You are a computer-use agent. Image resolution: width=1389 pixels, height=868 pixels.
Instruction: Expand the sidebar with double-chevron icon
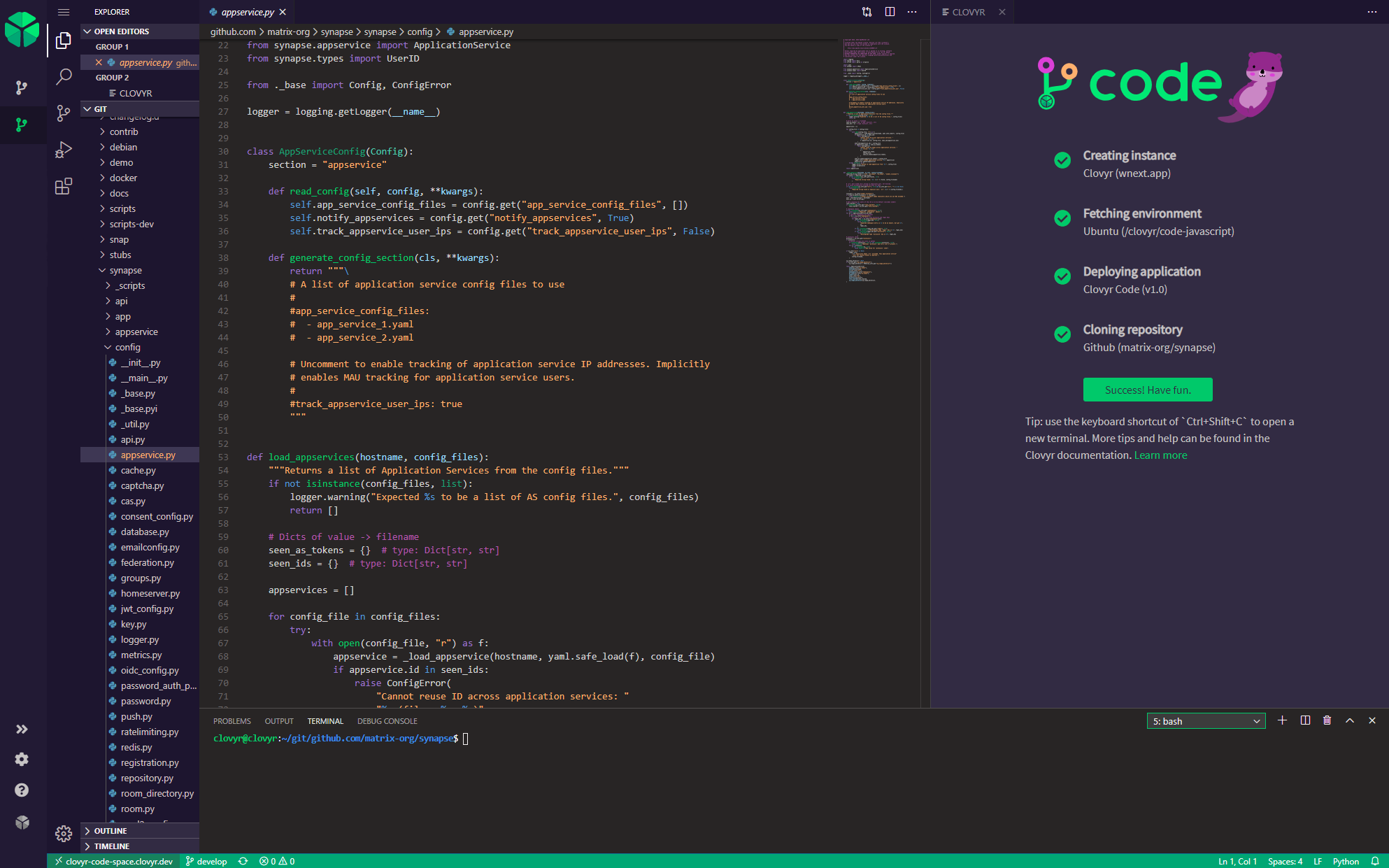pyautogui.click(x=22, y=730)
